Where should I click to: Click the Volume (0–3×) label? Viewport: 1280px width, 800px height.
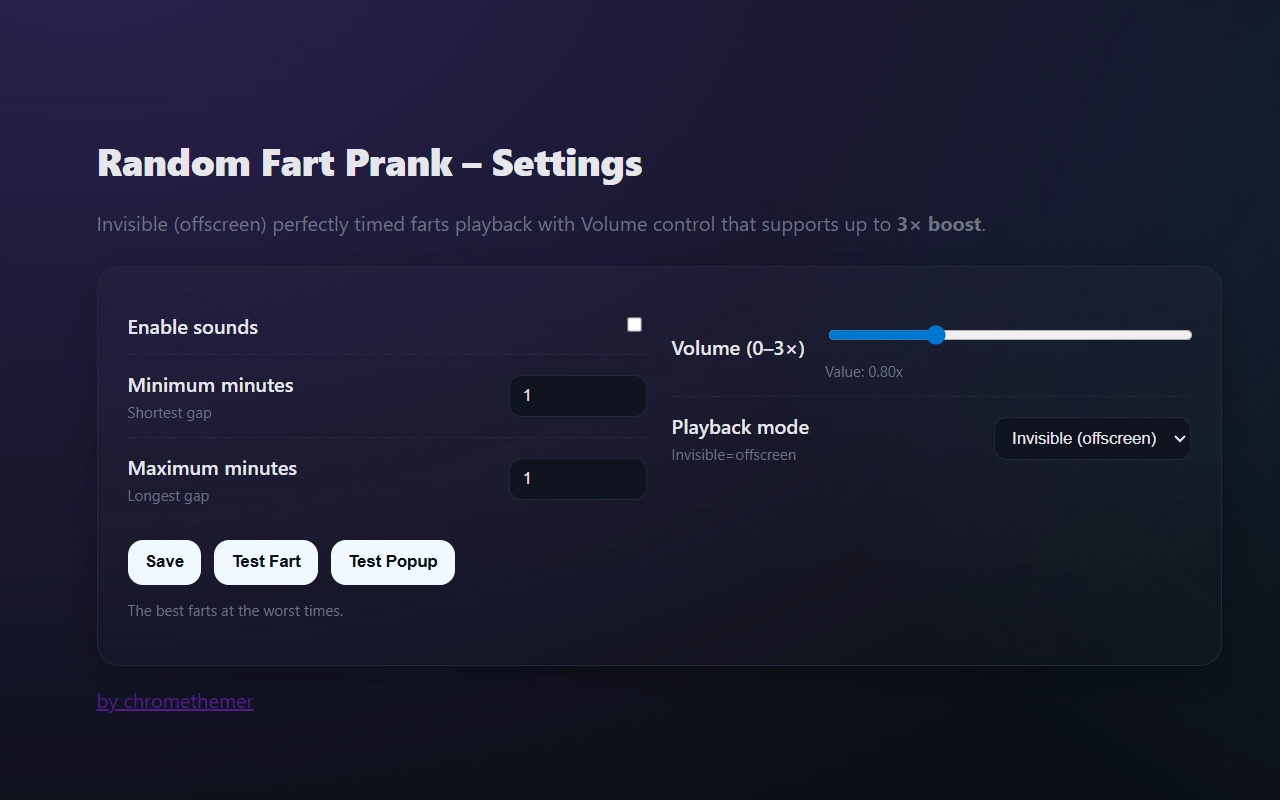click(738, 349)
